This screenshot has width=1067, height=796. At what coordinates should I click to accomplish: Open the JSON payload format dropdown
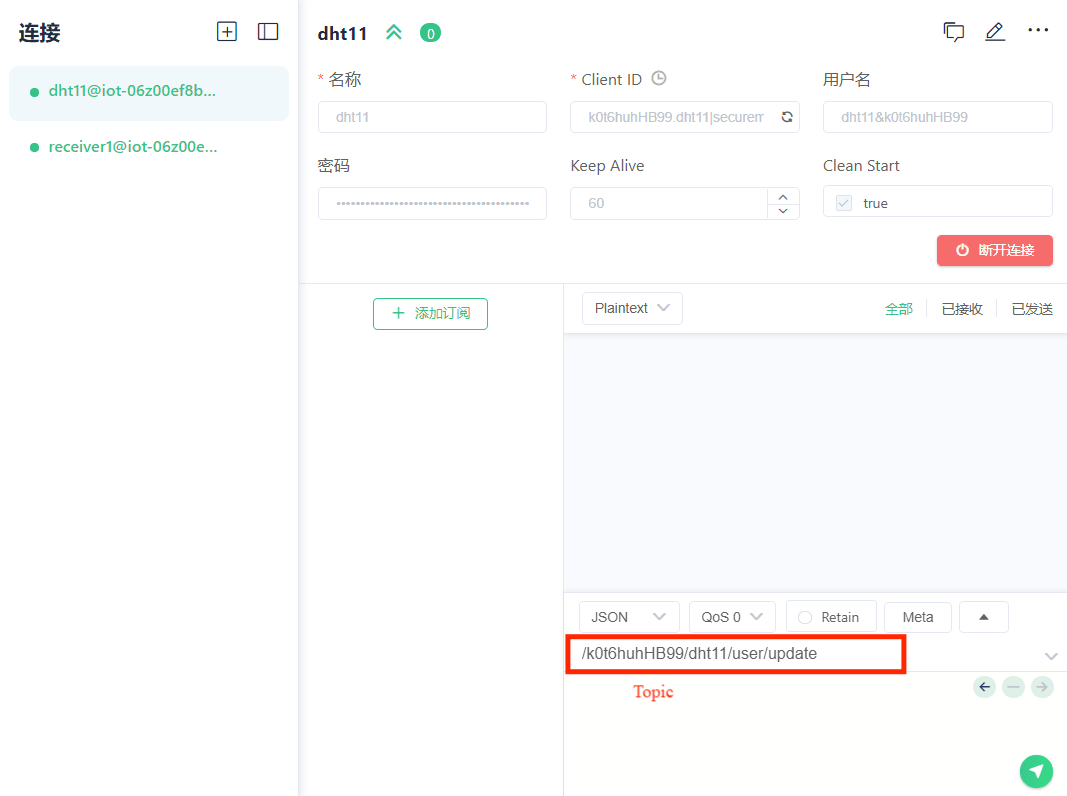629,617
